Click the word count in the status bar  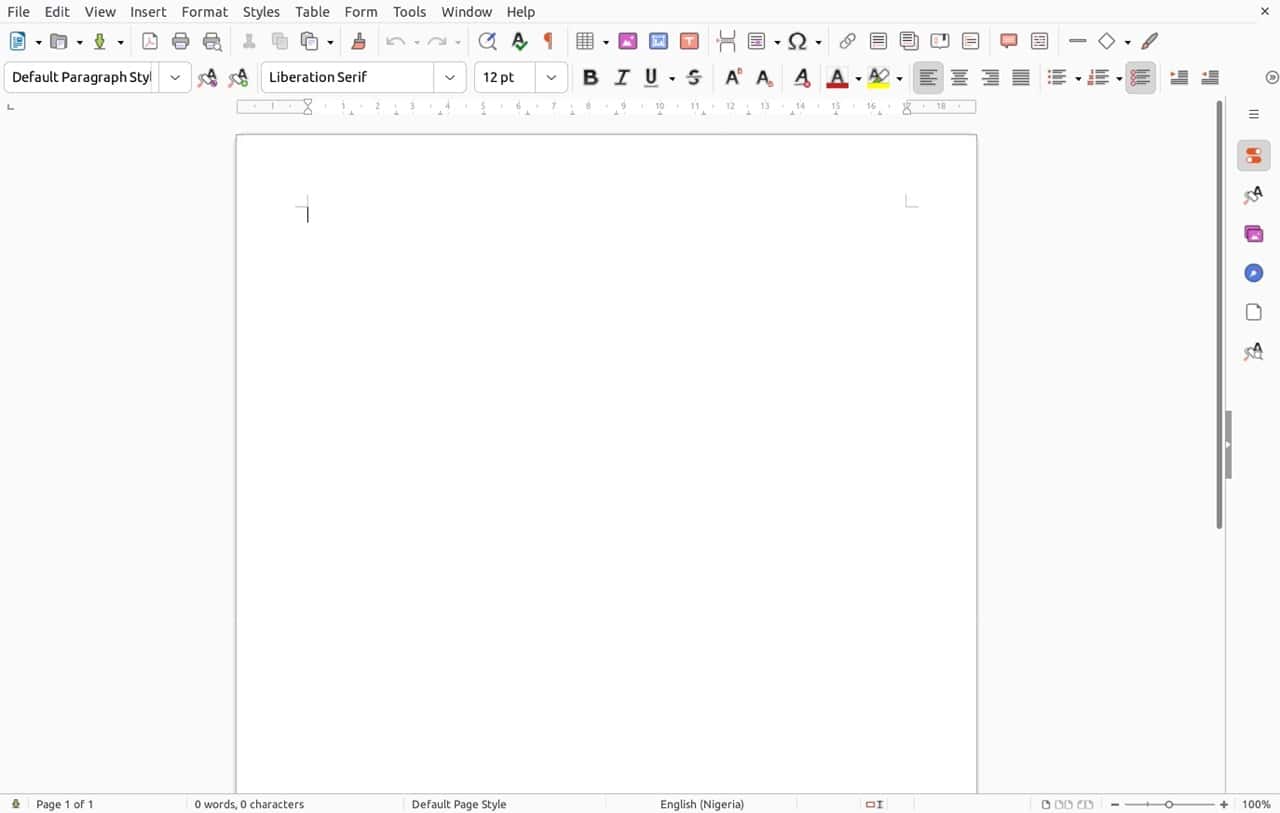coord(249,804)
